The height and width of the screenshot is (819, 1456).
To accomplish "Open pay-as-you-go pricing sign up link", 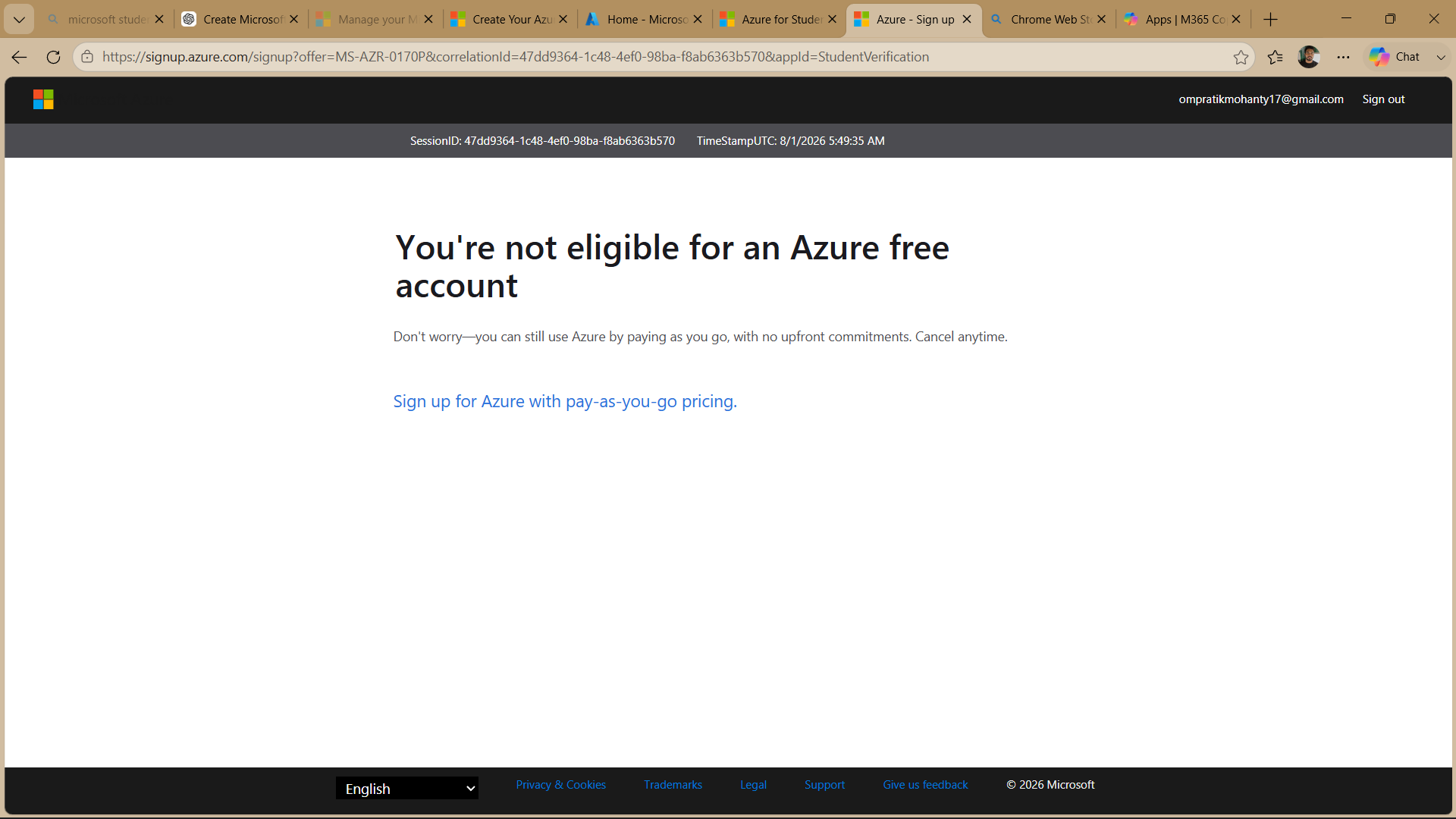I will pyautogui.click(x=565, y=401).
